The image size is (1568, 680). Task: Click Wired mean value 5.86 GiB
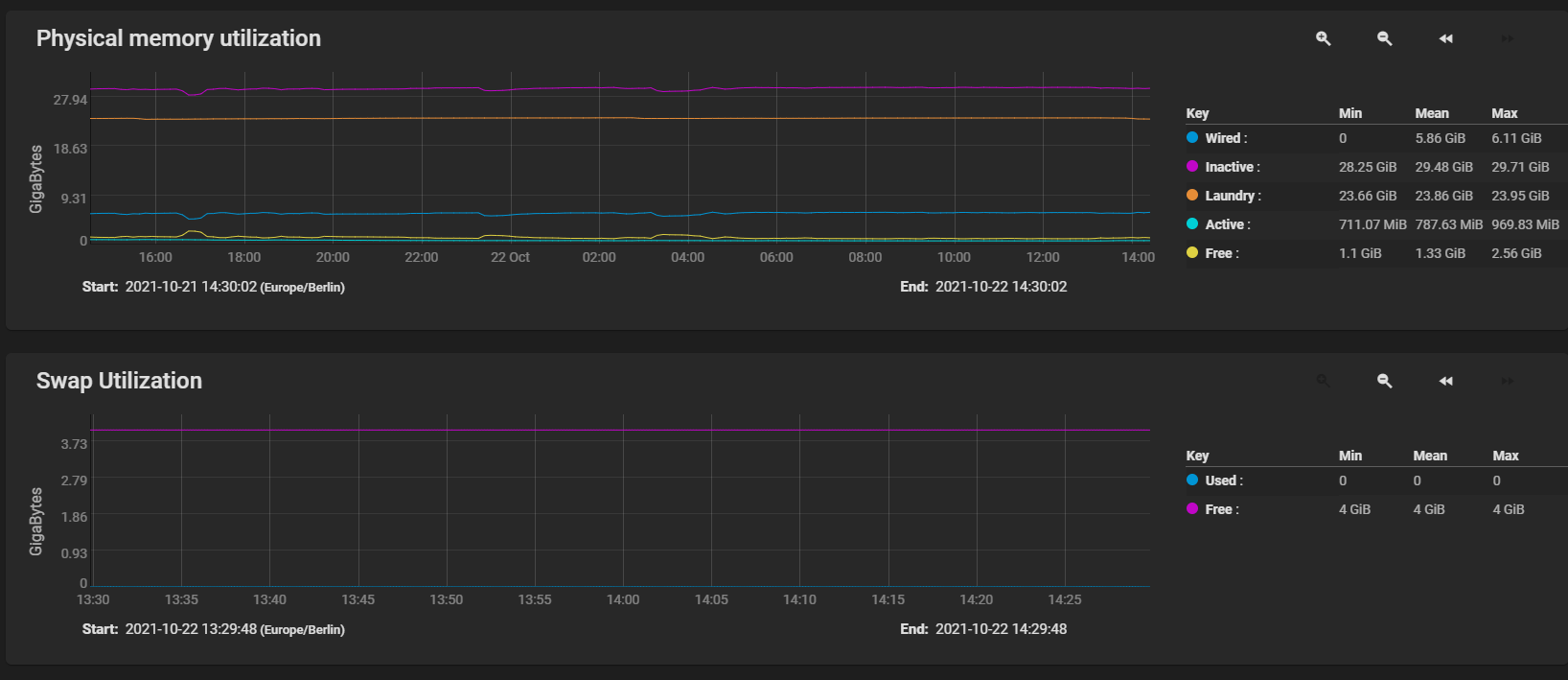click(1441, 138)
